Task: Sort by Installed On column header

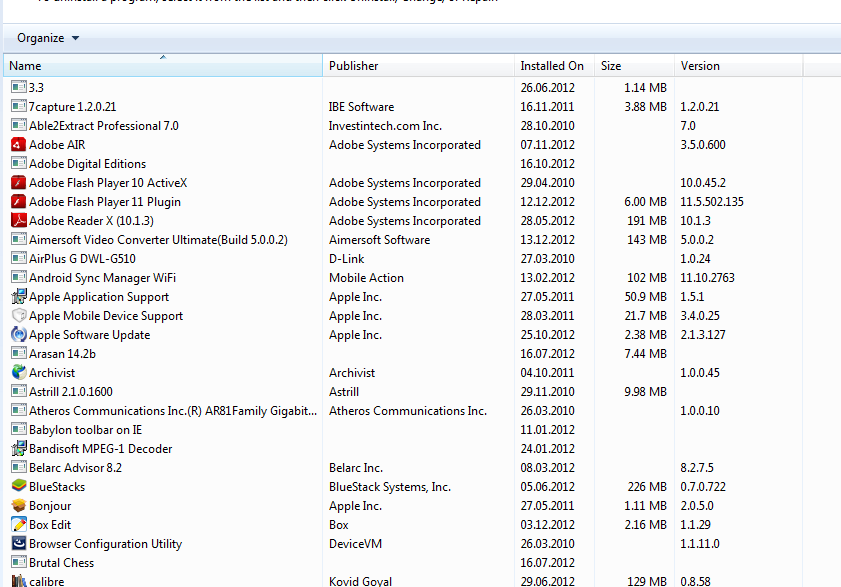Action: tap(554, 65)
